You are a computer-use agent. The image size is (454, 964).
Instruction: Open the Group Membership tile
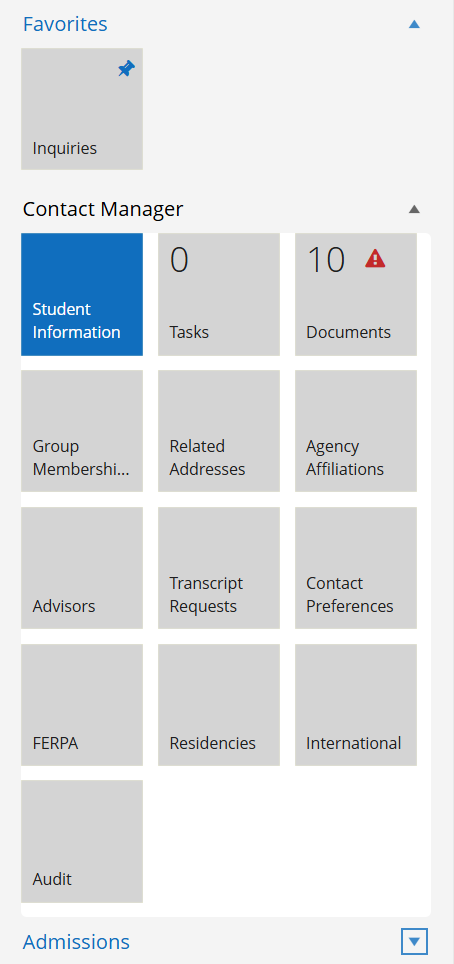pyautogui.click(x=82, y=431)
